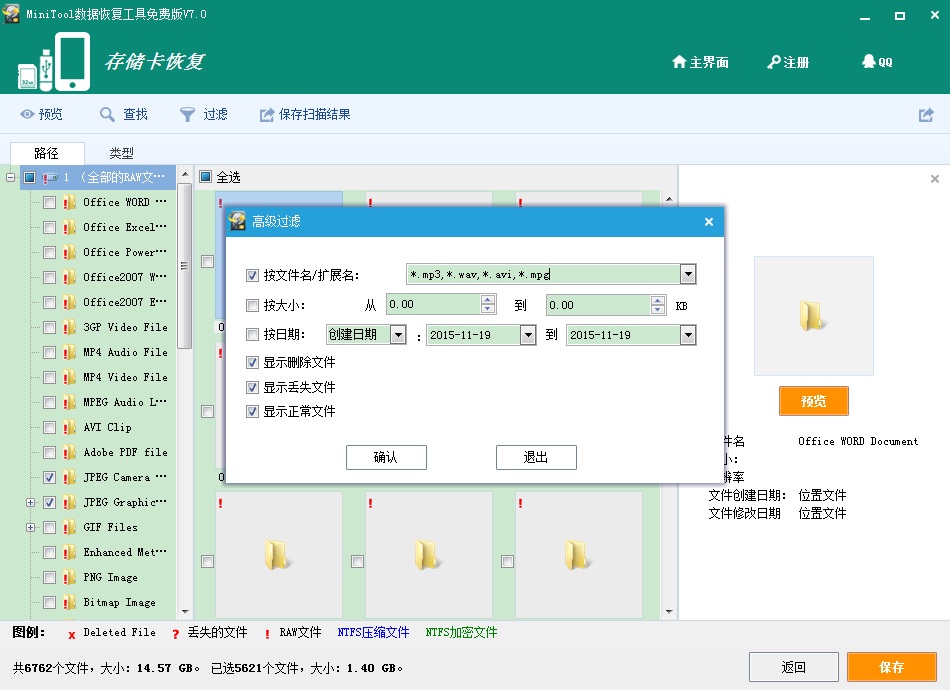
Task: Select the Office Excel folder icon in tree
Action: click(70, 227)
